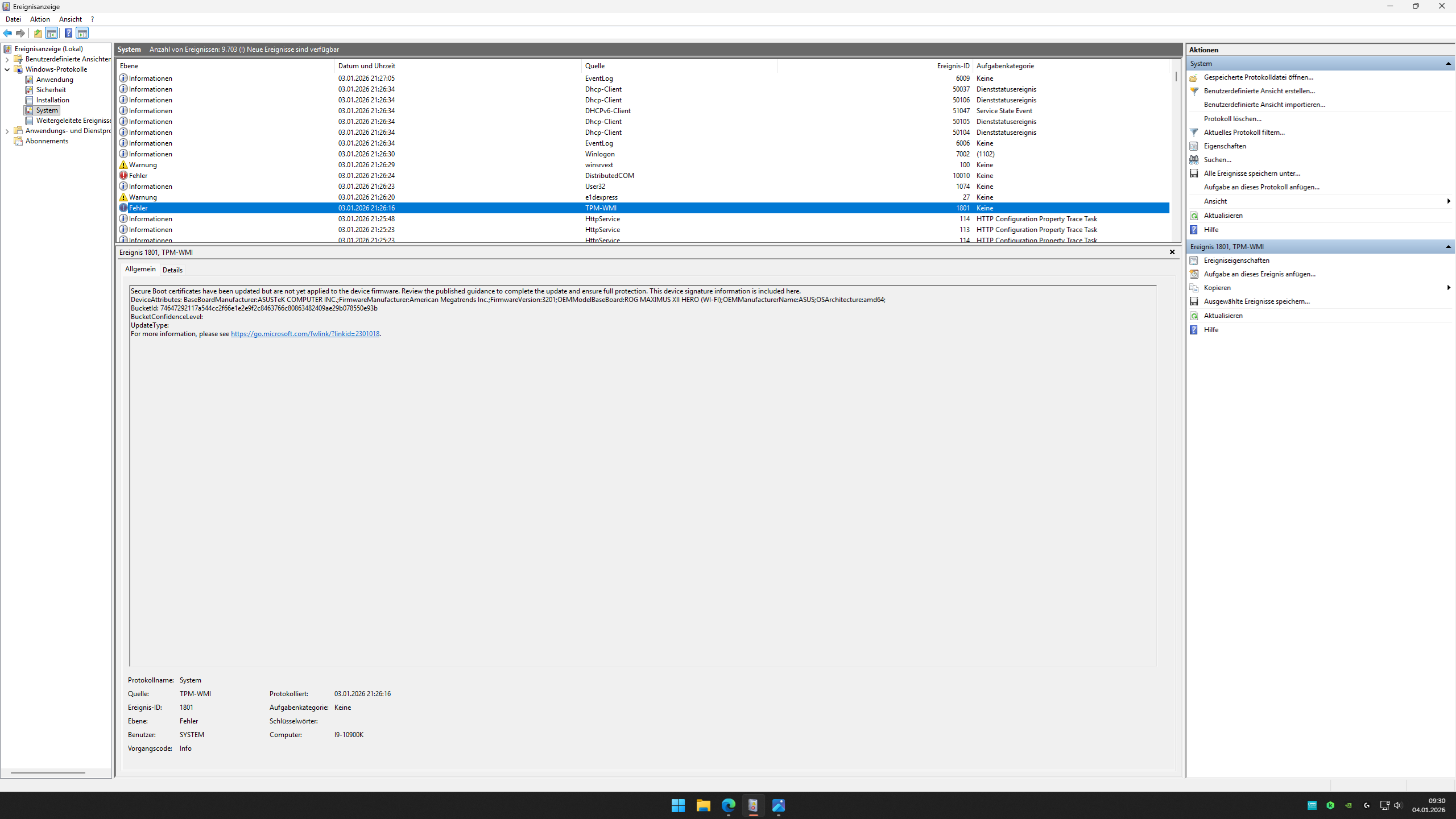The width and height of the screenshot is (1456, 819).
Task: Click the blue Back arrow in toolbar
Action: [7, 33]
